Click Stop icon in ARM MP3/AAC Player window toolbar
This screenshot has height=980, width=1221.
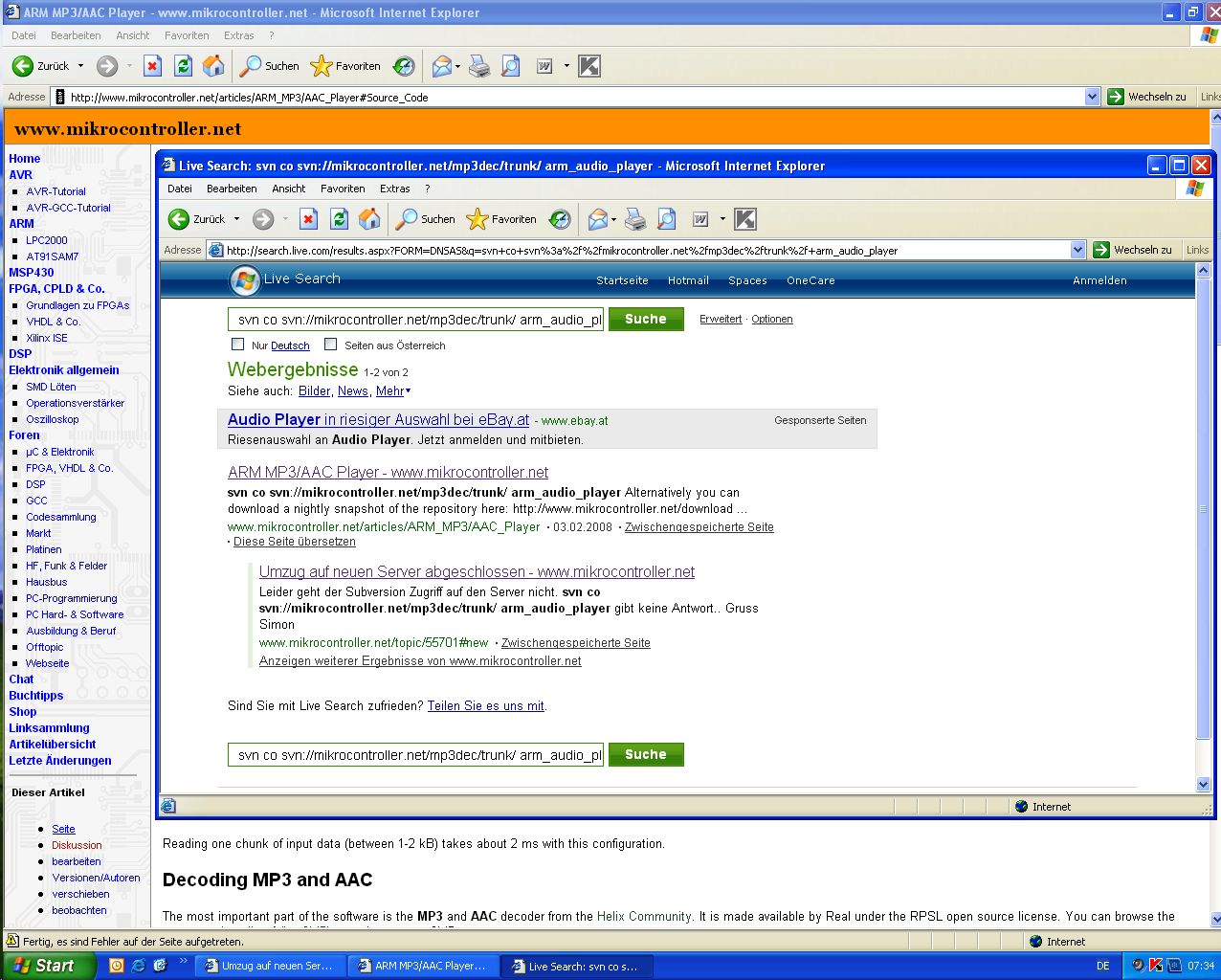click(152, 66)
